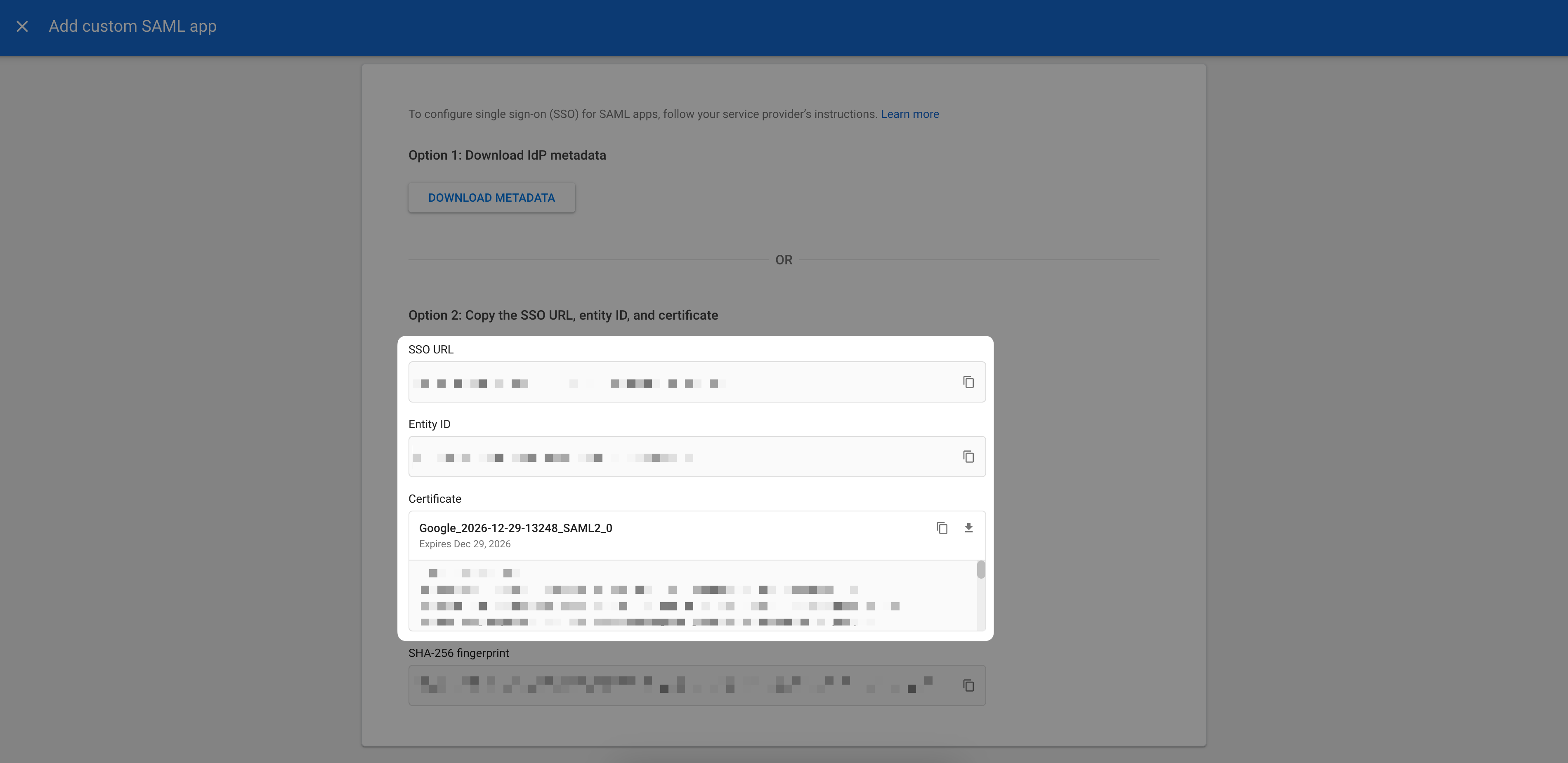Copy the SSO URL using its copy icon

[x=968, y=381]
